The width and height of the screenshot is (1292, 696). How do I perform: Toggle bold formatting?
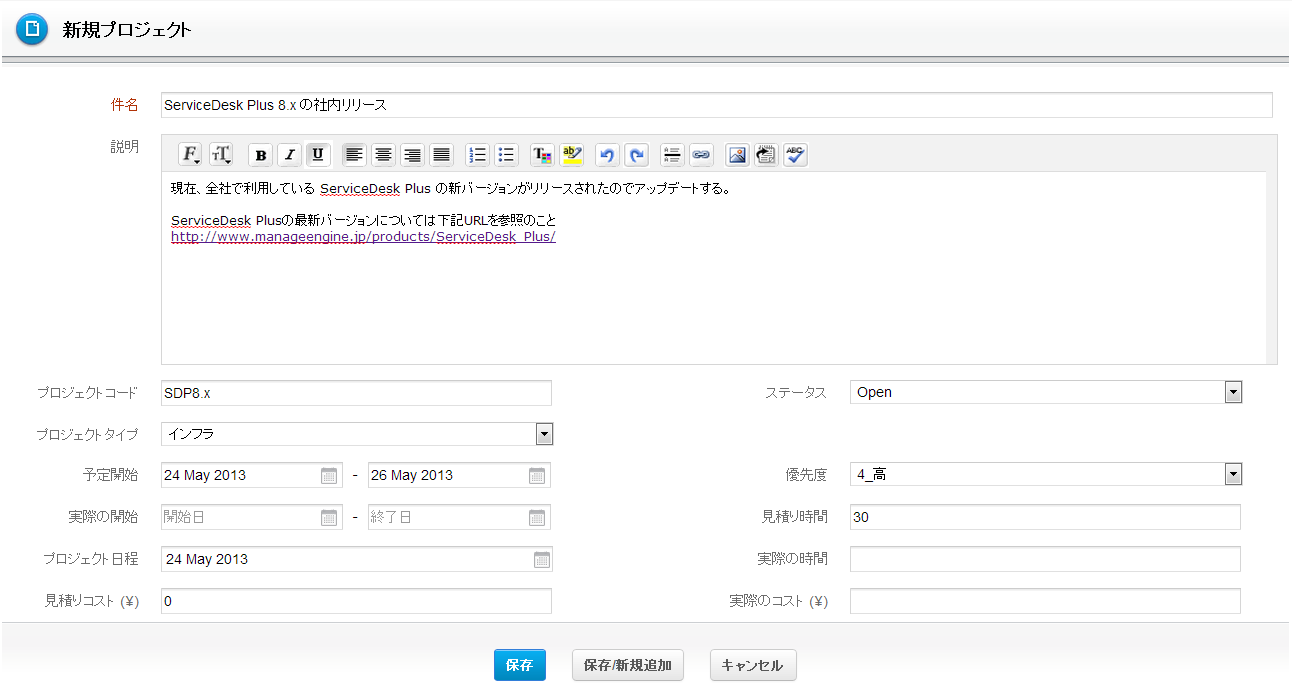[261, 155]
